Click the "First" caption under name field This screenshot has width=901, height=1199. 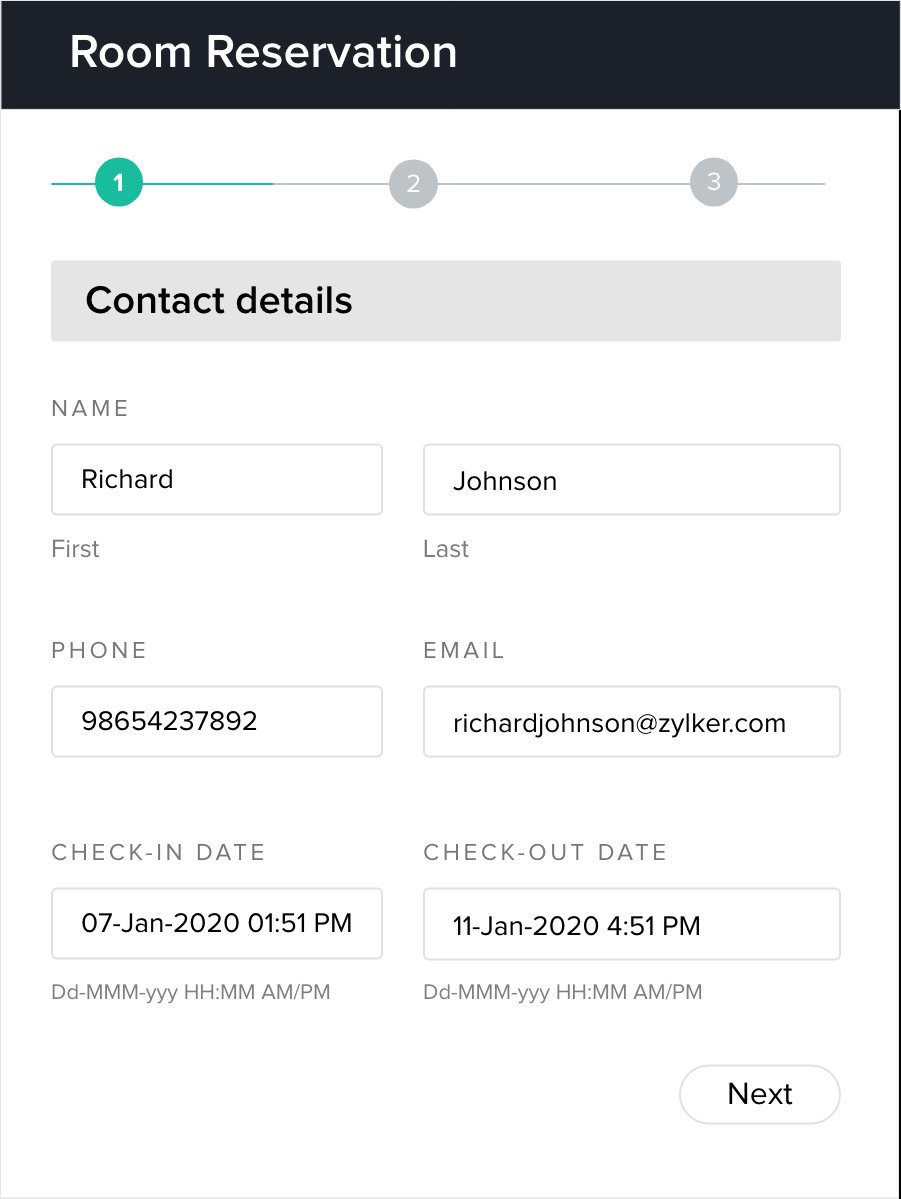(75, 549)
